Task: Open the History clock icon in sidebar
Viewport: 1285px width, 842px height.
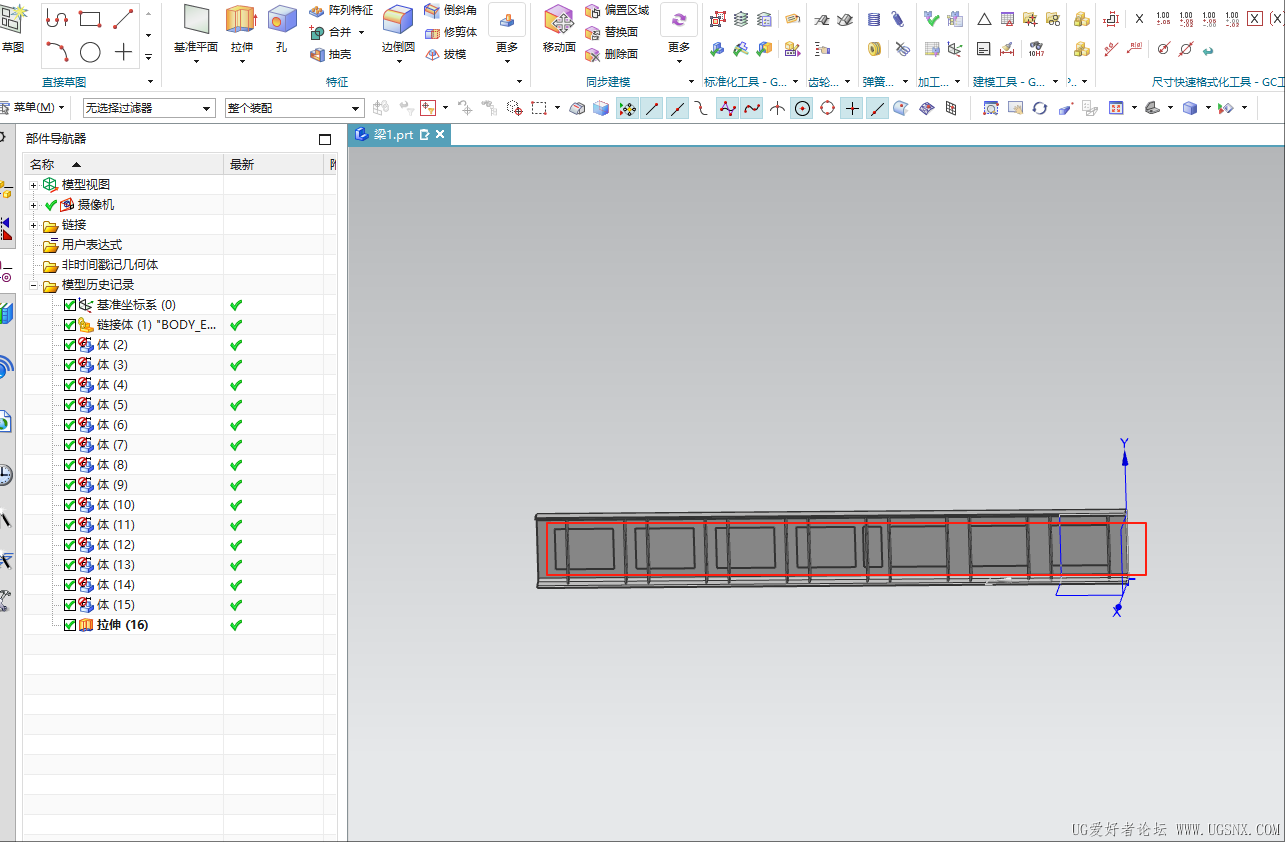Action: tap(6, 475)
